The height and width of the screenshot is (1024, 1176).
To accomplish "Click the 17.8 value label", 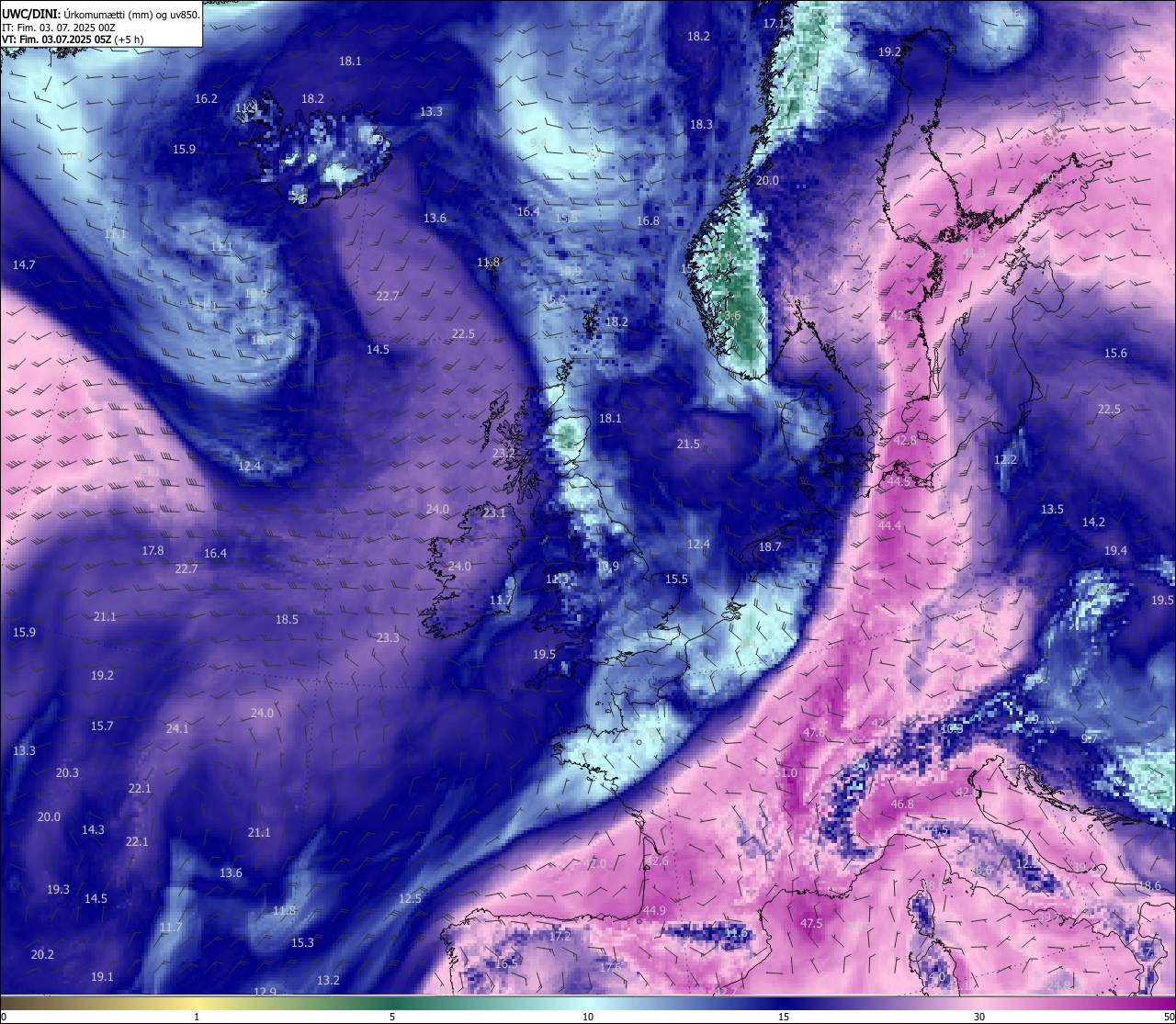I will 153,550.
